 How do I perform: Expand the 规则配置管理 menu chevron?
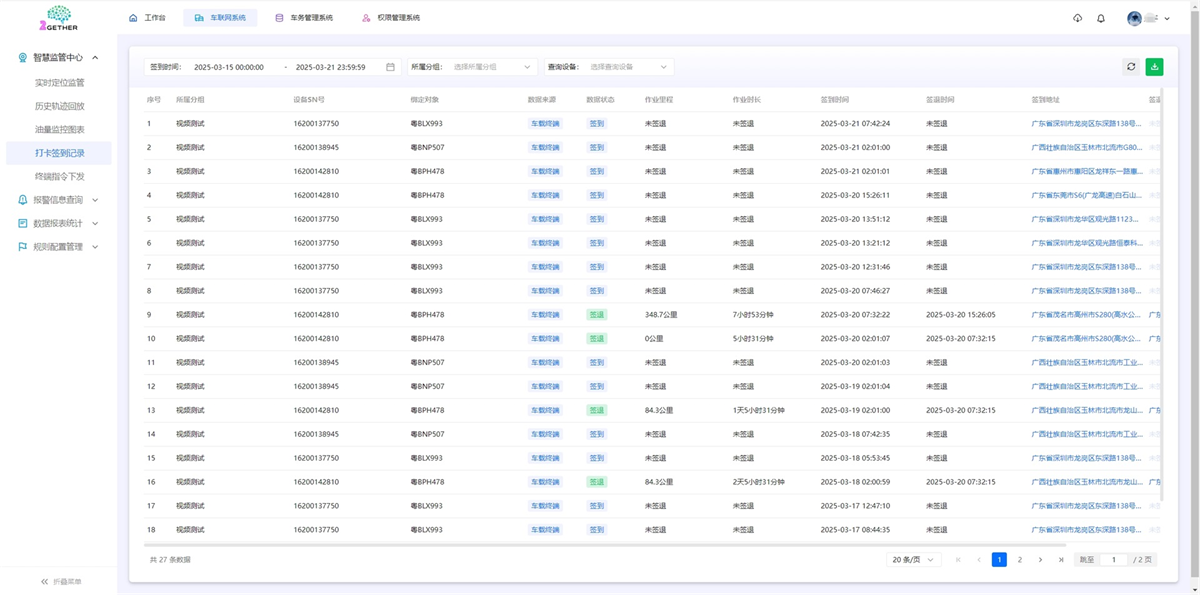(x=95, y=247)
